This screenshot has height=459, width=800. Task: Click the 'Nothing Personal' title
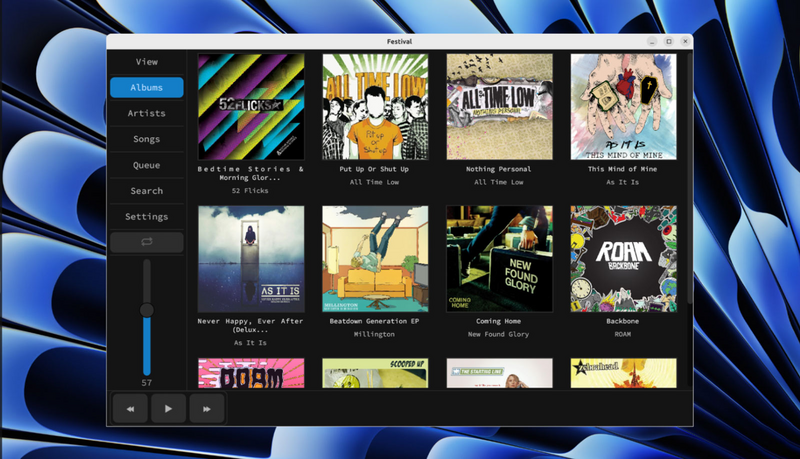(498, 169)
